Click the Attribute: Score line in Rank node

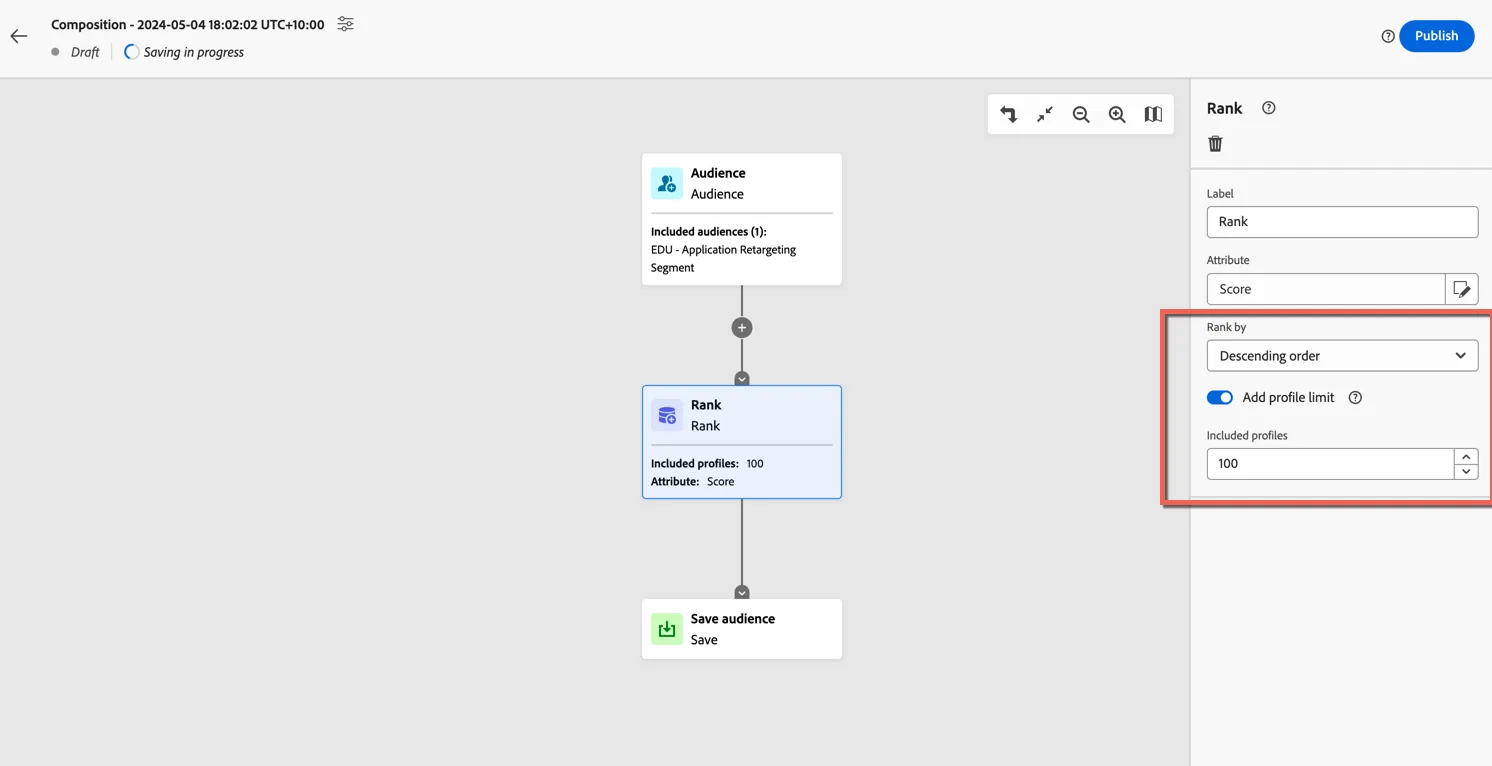coord(693,482)
